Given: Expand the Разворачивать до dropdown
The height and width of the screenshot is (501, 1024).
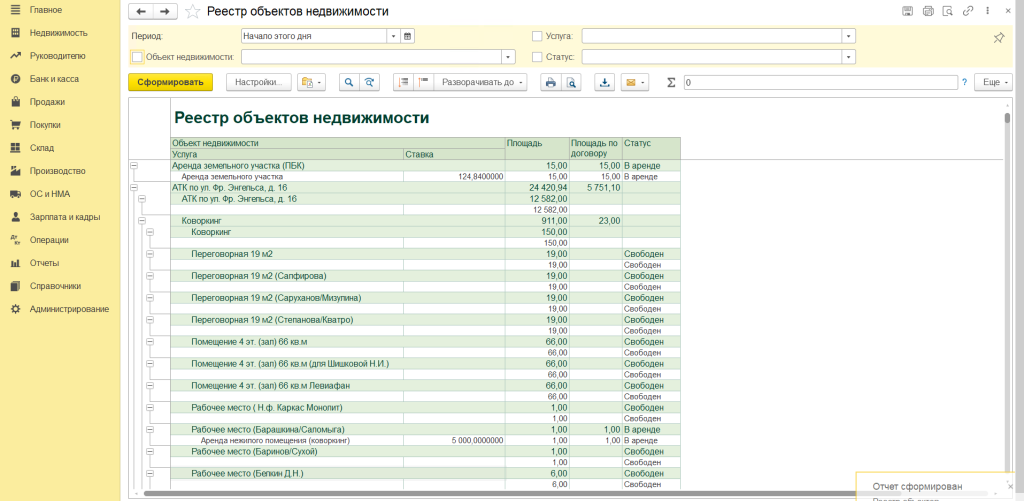Looking at the screenshot, I should click(484, 83).
